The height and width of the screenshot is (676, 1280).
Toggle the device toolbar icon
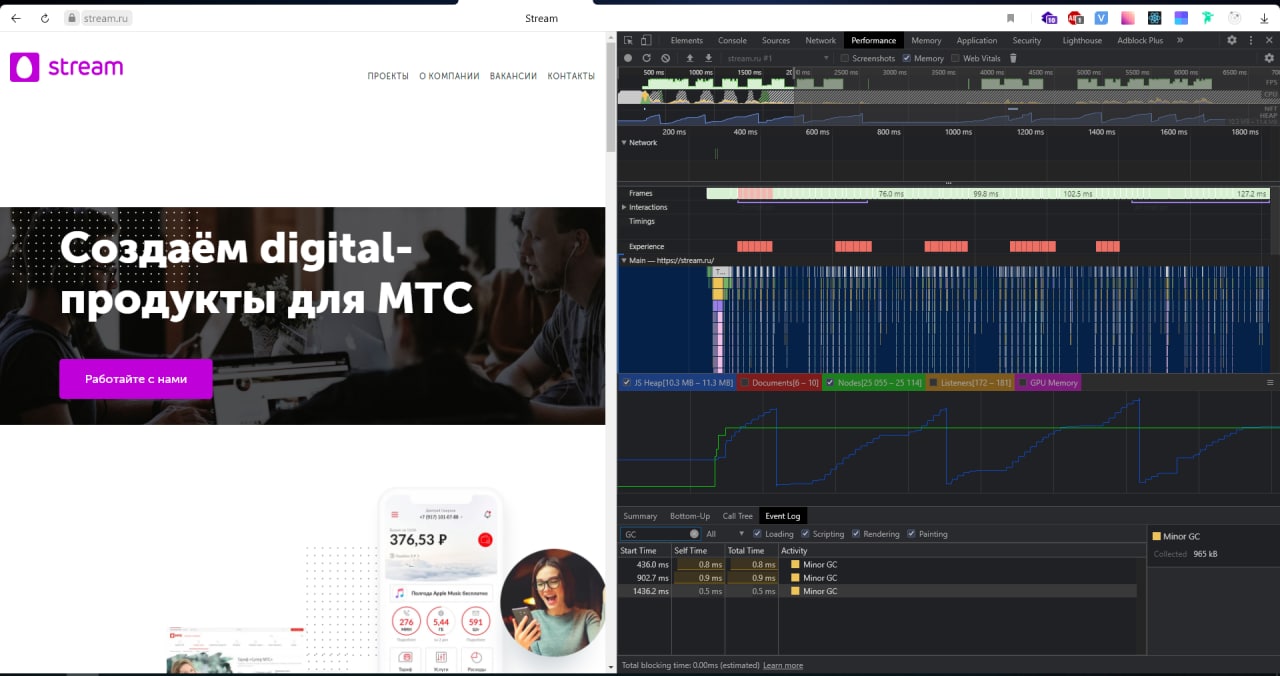[646, 40]
